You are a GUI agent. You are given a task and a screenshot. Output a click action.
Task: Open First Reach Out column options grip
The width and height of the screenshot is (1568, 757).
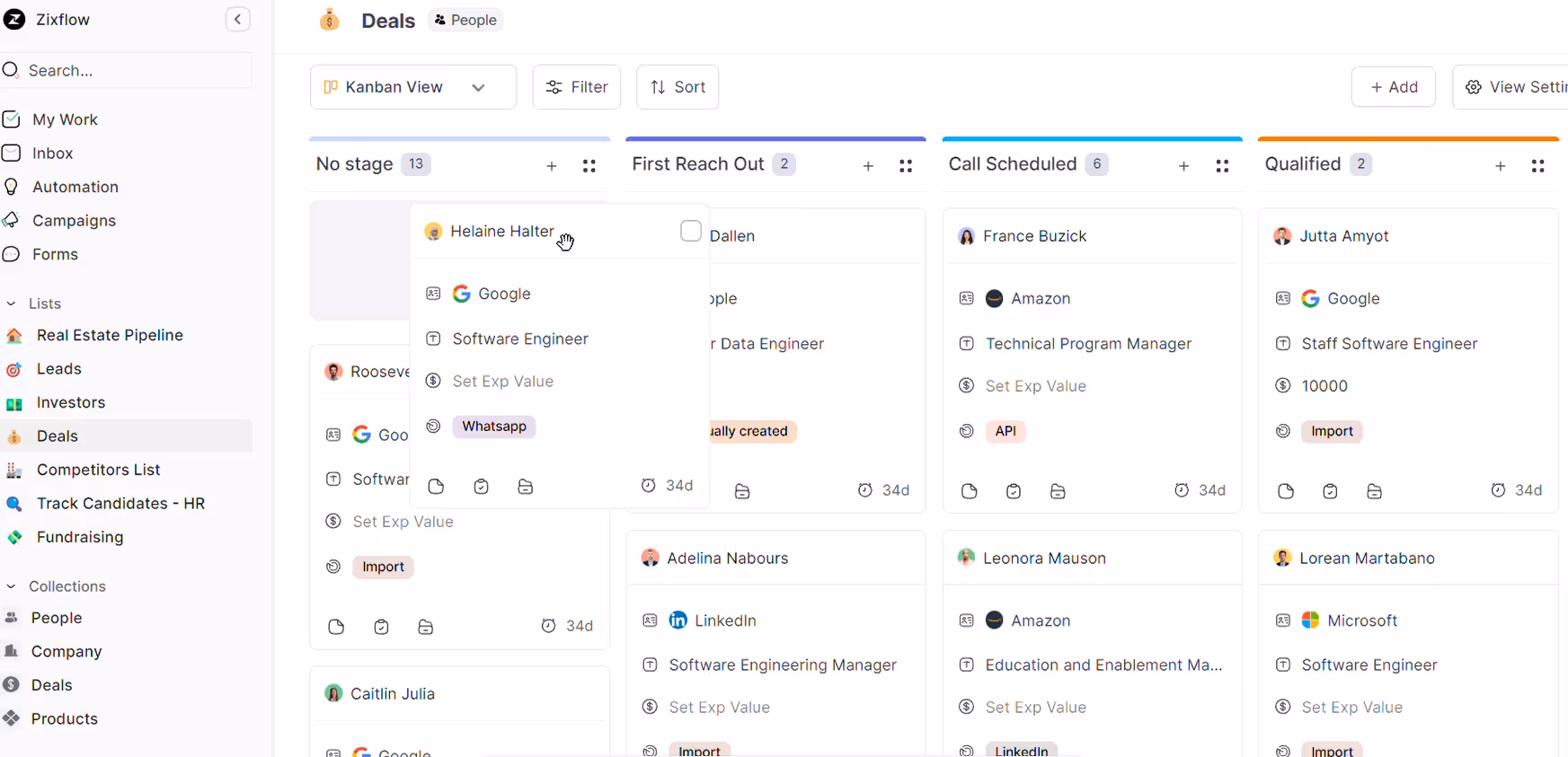click(x=906, y=166)
